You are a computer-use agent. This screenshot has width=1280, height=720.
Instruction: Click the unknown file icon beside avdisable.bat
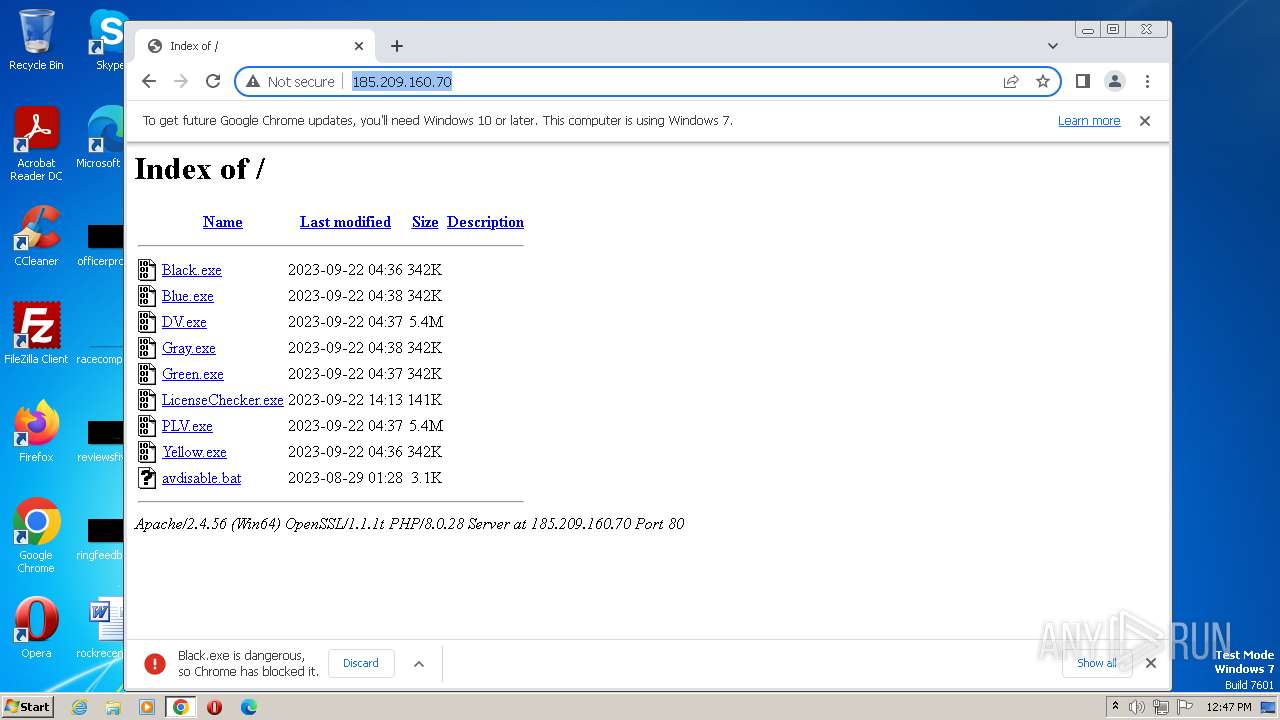(x=147, y=478)
